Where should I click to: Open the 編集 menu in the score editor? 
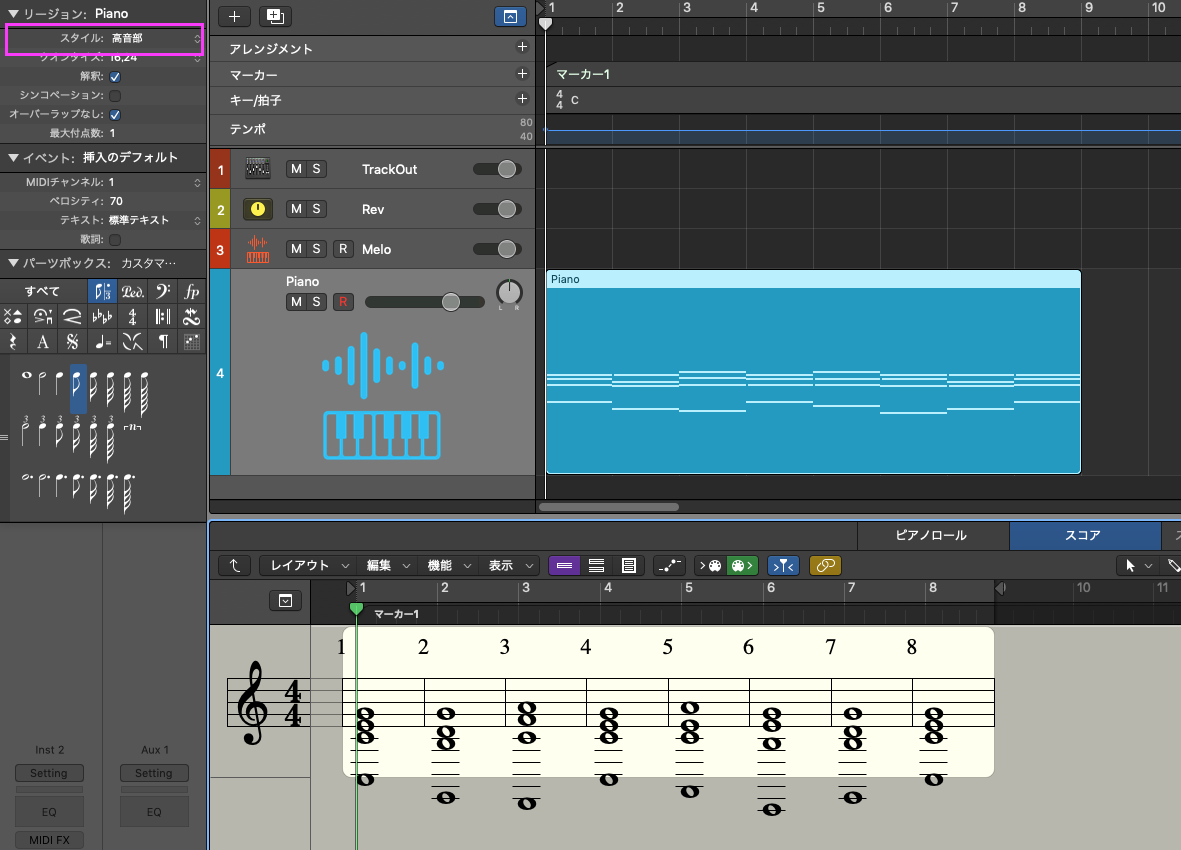pos(387,565)
